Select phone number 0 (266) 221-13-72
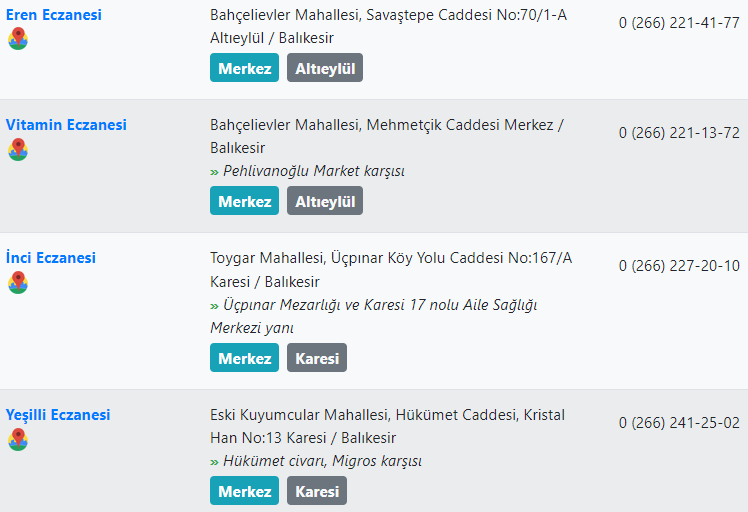 679,133
